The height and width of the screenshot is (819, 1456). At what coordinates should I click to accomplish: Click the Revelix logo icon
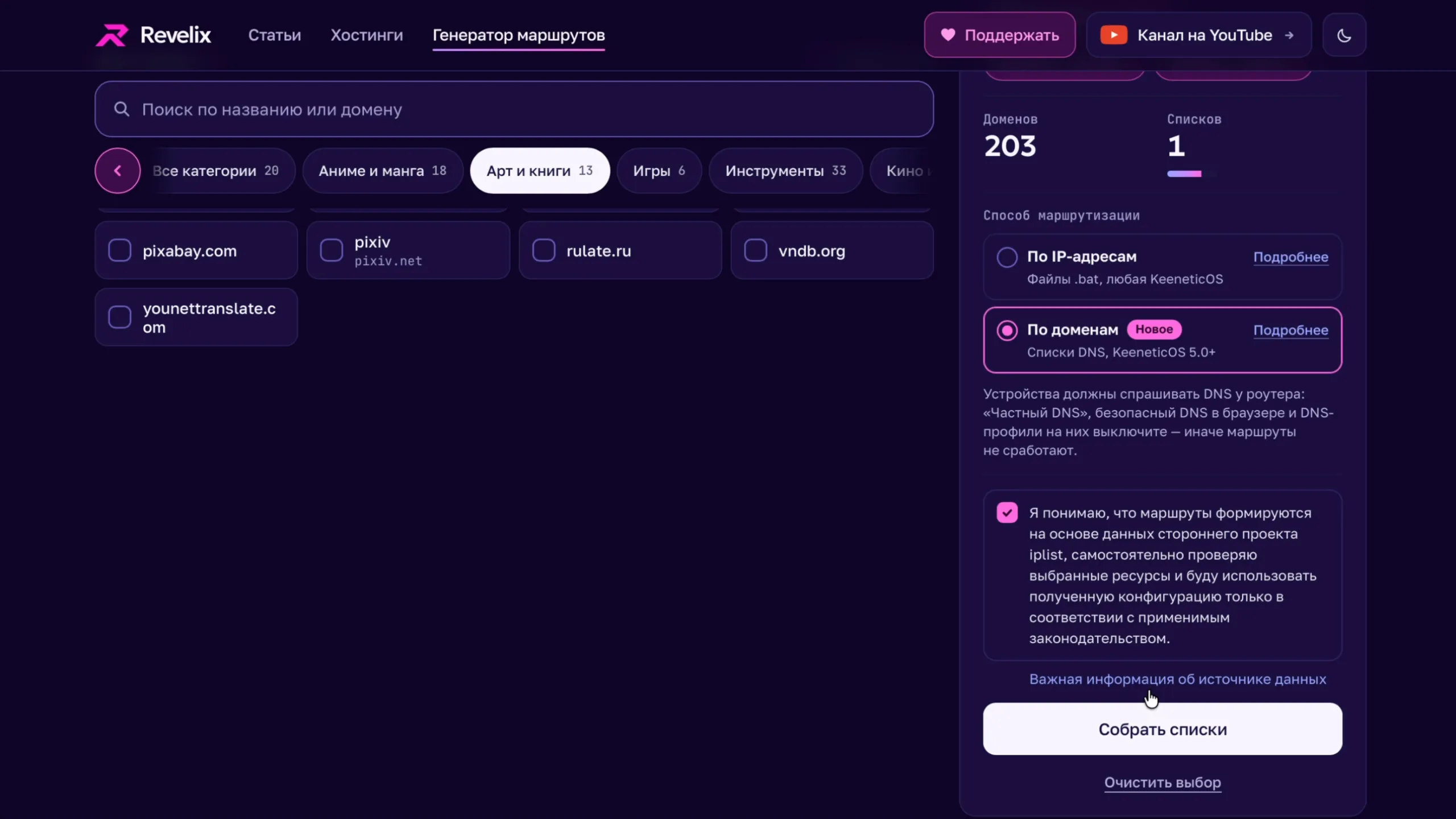(x=111, y=35)
